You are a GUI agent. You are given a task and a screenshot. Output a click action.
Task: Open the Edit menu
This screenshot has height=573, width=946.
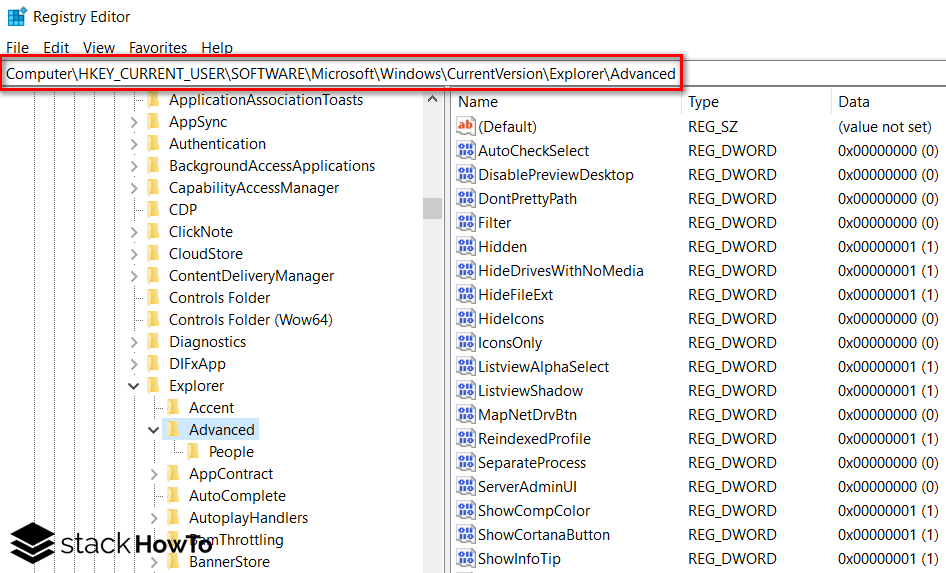point(56,48)
